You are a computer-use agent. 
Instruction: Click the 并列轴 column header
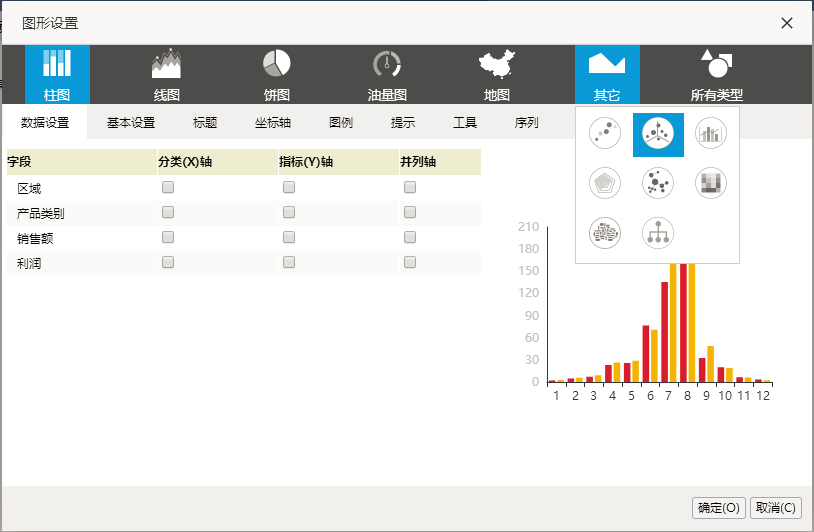pyautogui.click(x=440, y=162)
